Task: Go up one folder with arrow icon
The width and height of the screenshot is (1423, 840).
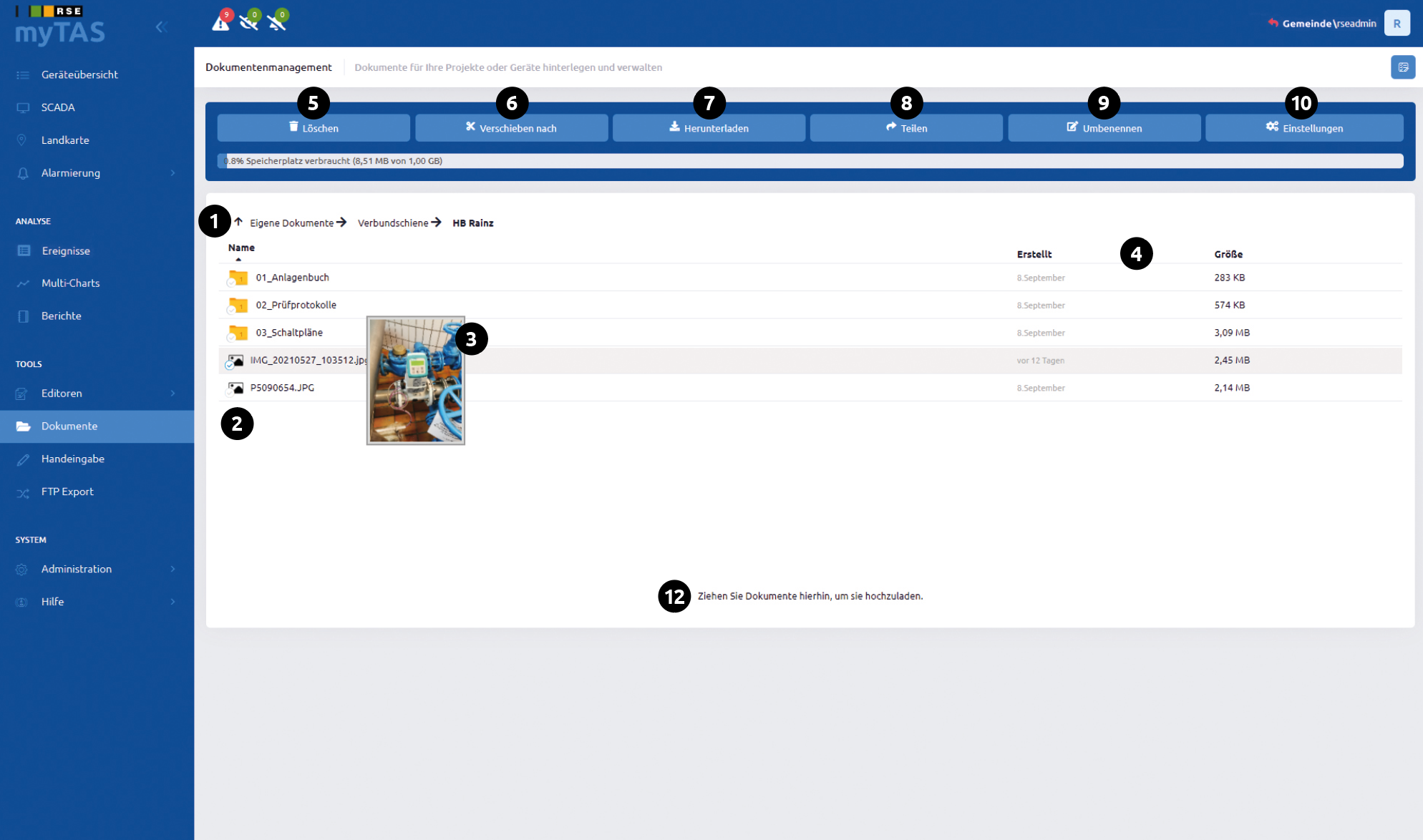Action: point(238,222)
